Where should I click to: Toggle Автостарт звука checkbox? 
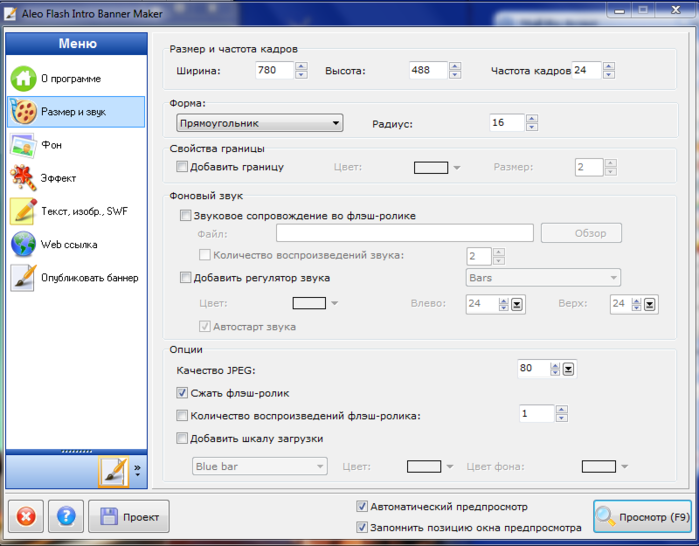point(205,327)
